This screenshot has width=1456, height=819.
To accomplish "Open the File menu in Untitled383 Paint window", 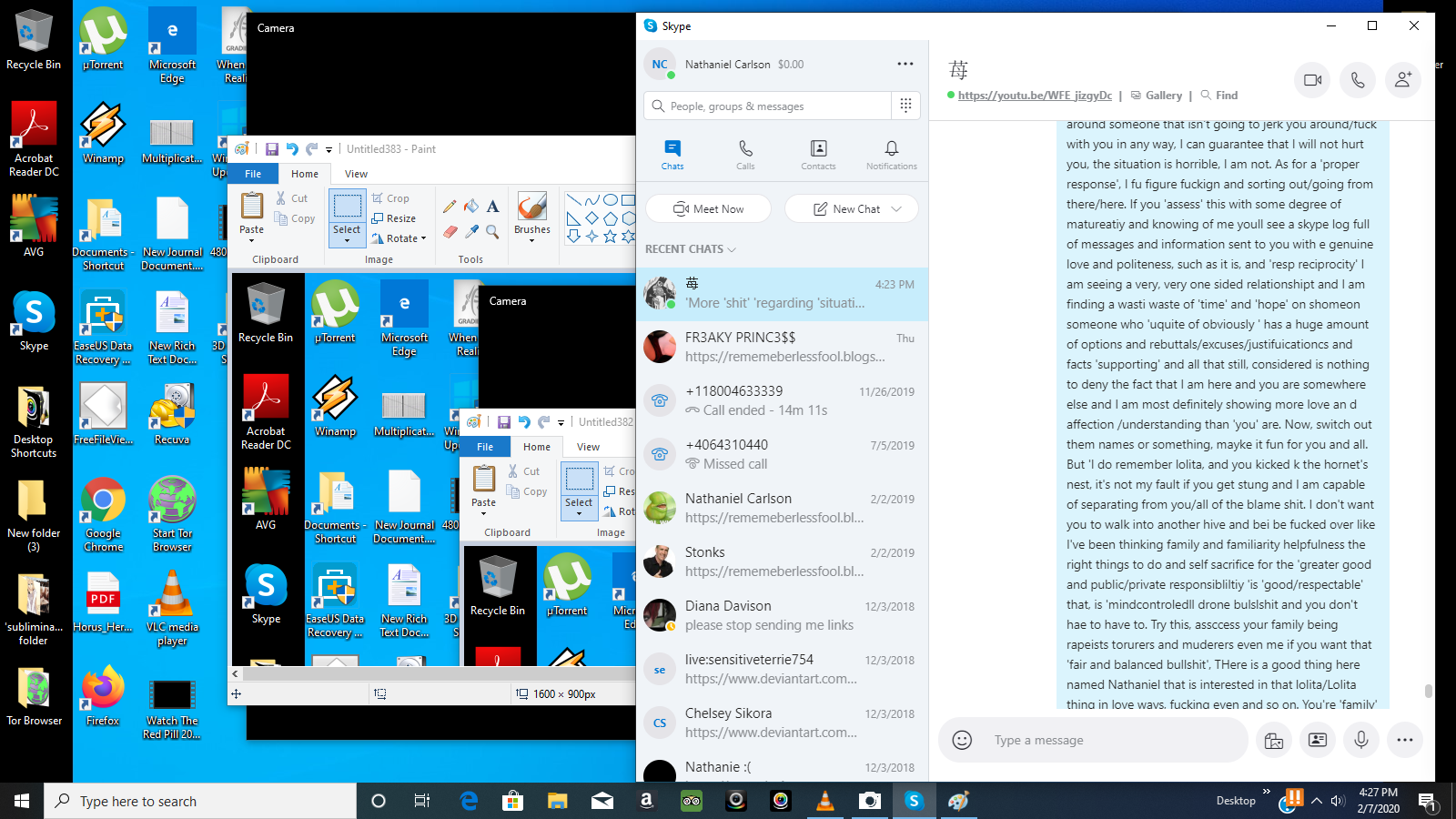I will point(253,174).
